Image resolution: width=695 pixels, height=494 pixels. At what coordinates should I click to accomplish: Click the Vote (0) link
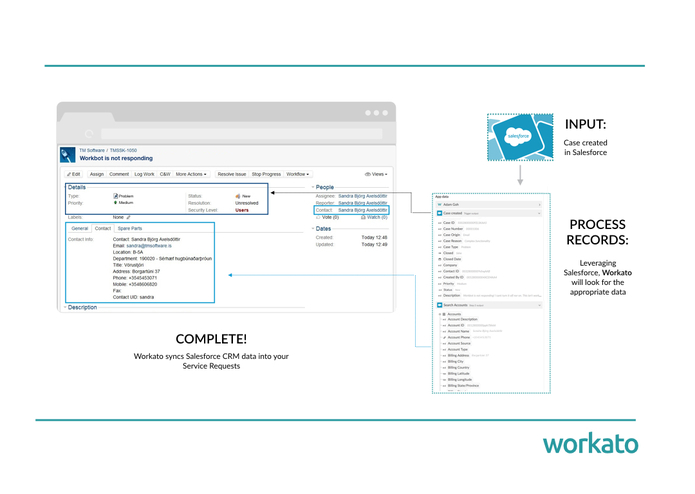coord(330,218)
